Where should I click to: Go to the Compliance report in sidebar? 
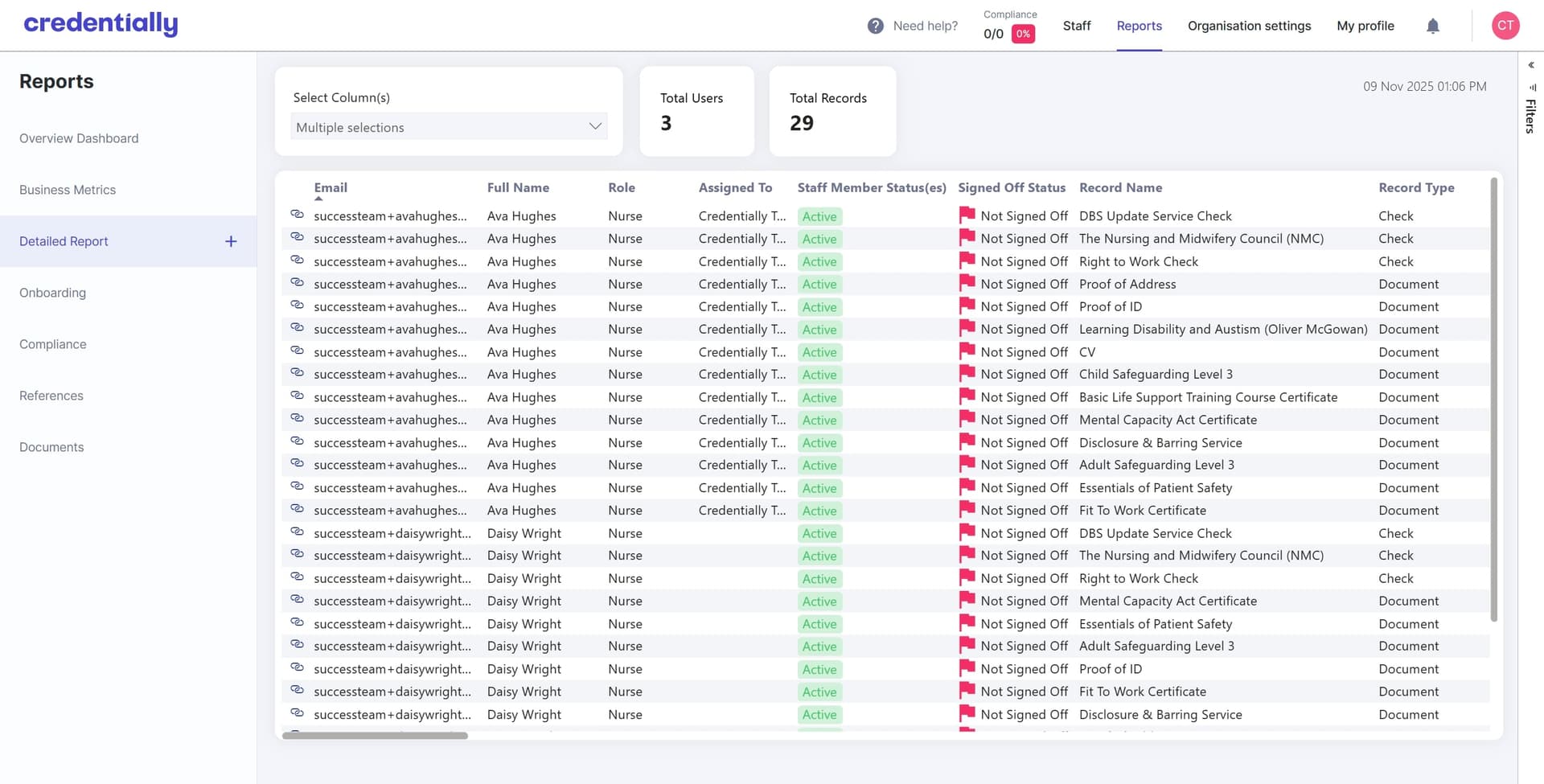click(52, 344)
